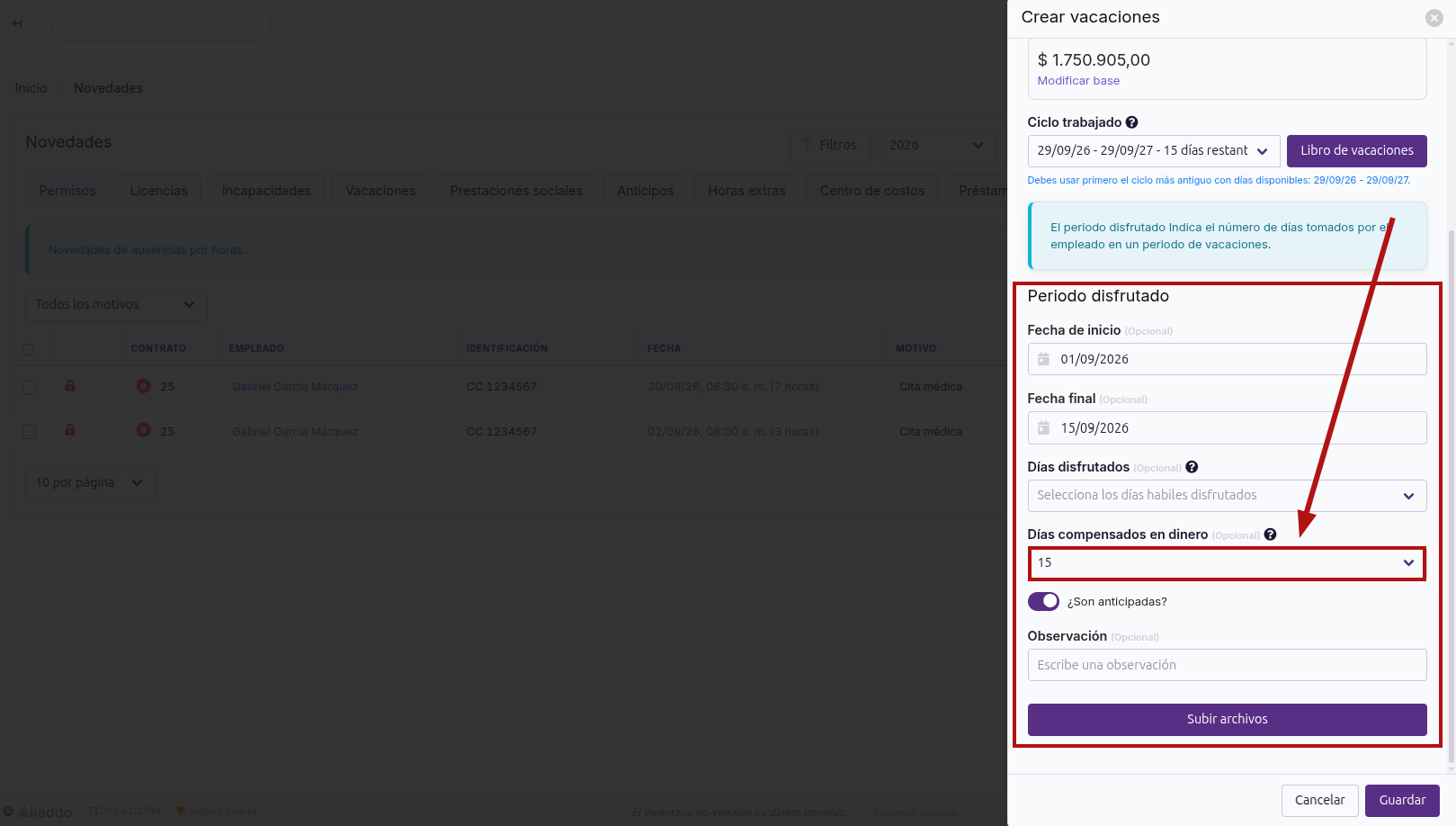This screenshot has height=826, width=1456.
Task: Click the back arrow icon at top left
Action: click(17, 24)
